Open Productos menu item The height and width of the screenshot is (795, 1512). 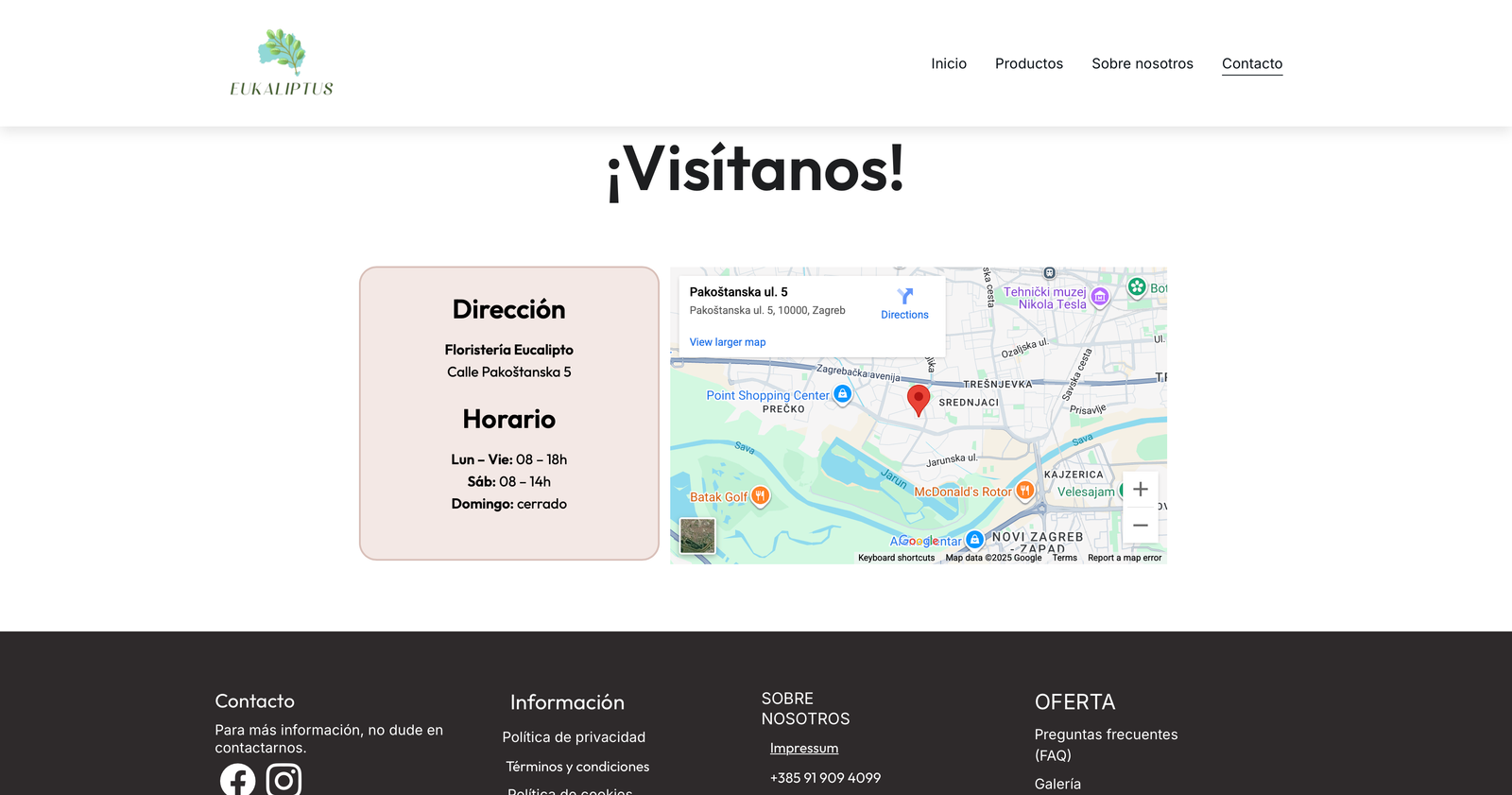pos(1028,63)
